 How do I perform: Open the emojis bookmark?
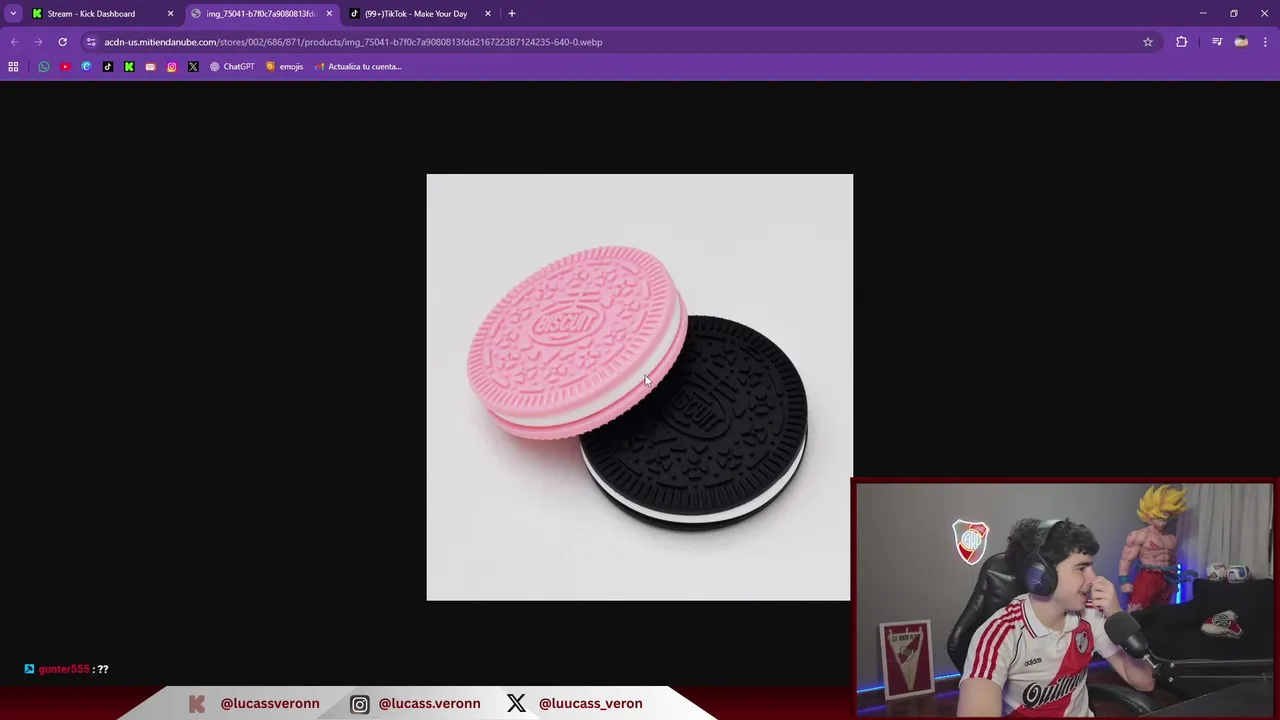[285, 66]
